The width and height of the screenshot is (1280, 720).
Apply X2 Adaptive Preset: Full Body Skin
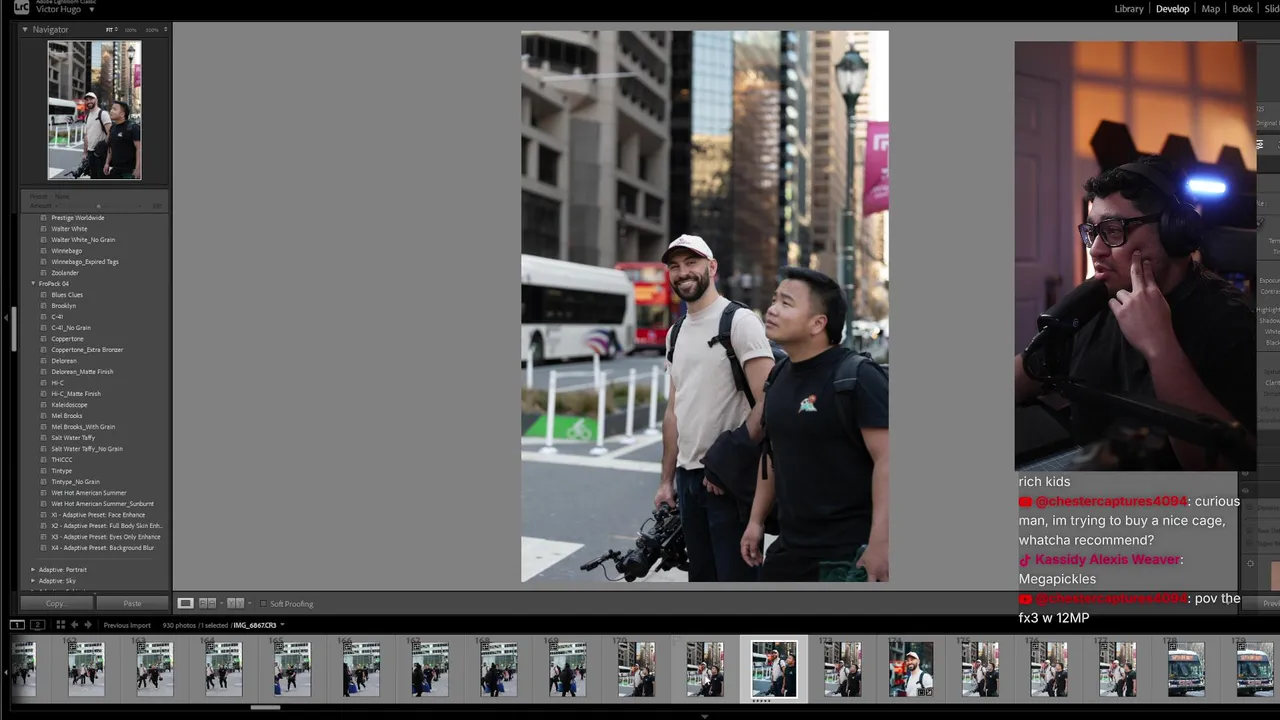[x=106, y=526]
